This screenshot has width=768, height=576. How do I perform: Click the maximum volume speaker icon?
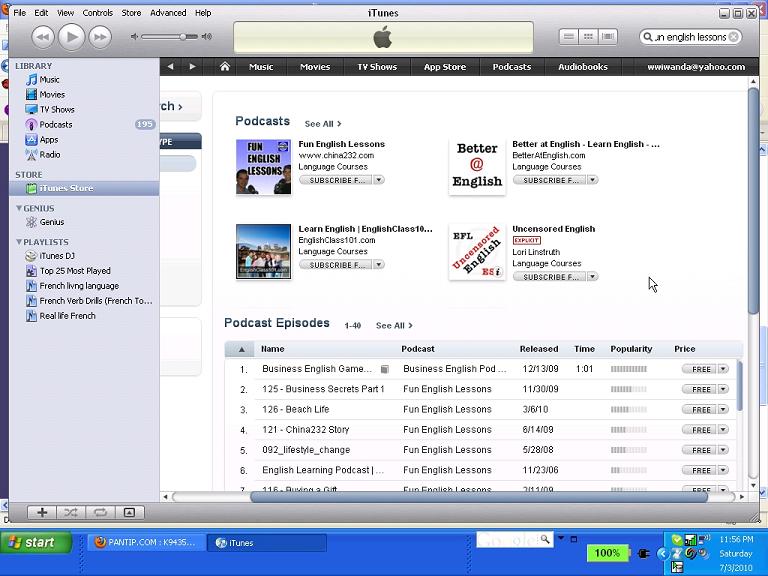tap(207, 37)
